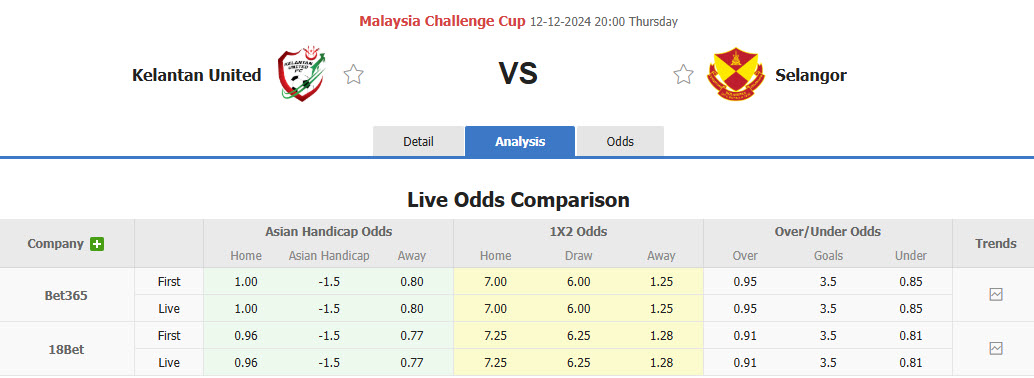1034x378 pixels.
Task: Click 18Bet first away odds 1.28
Action: [661, 336]
